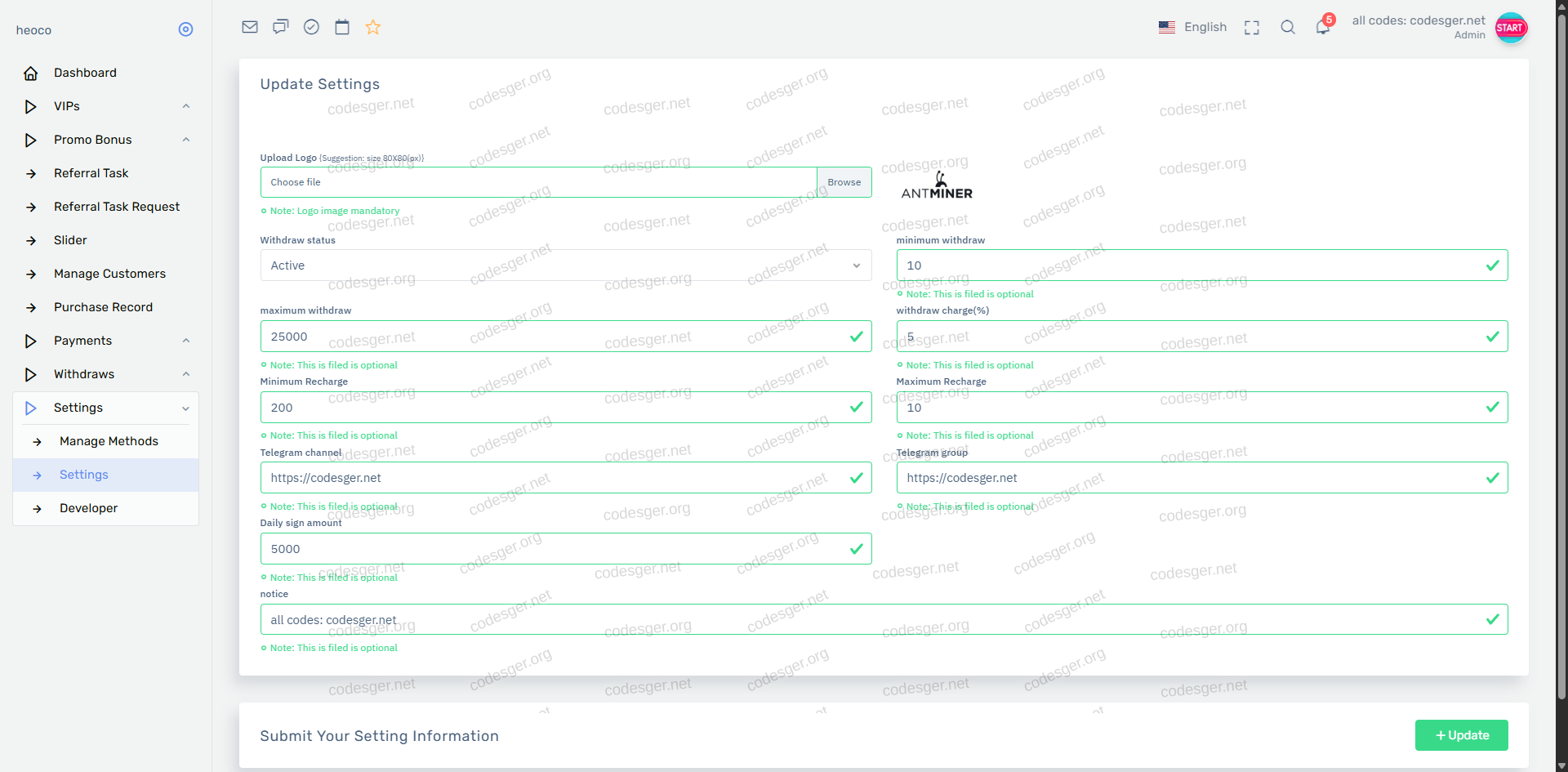Click the yellow star favorites icon
The height and width of the screenshot is (772, 1568).
coord(373,27)
